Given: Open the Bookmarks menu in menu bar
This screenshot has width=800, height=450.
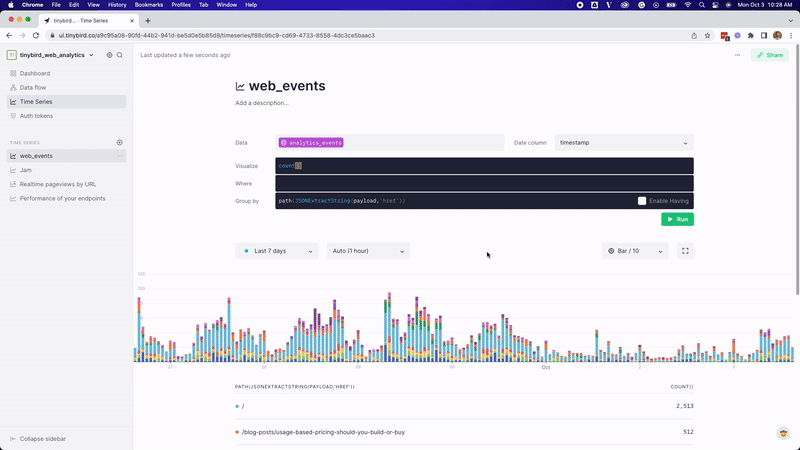Looking at the screenshot, I should tap(148, 5).
